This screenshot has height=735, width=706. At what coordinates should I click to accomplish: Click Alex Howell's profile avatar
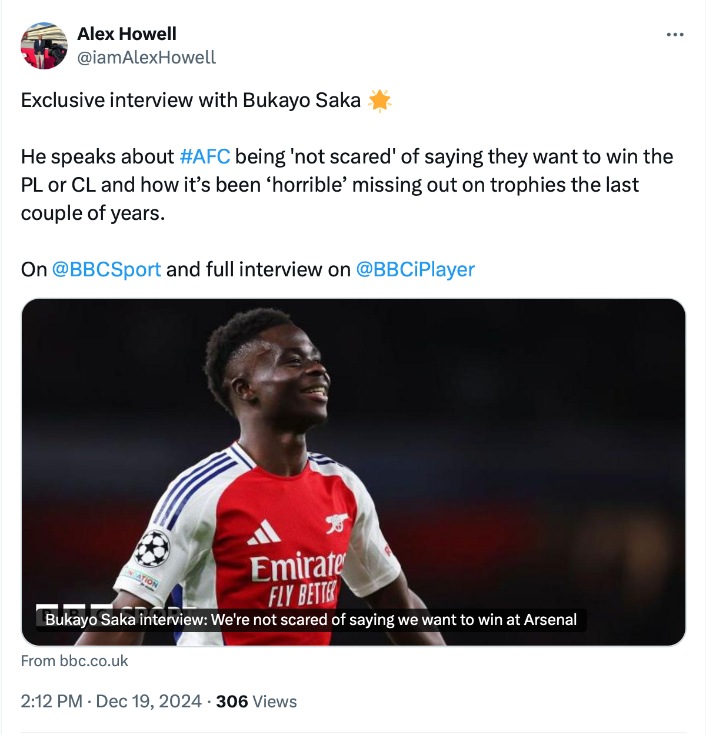click(x=44, y=46)
